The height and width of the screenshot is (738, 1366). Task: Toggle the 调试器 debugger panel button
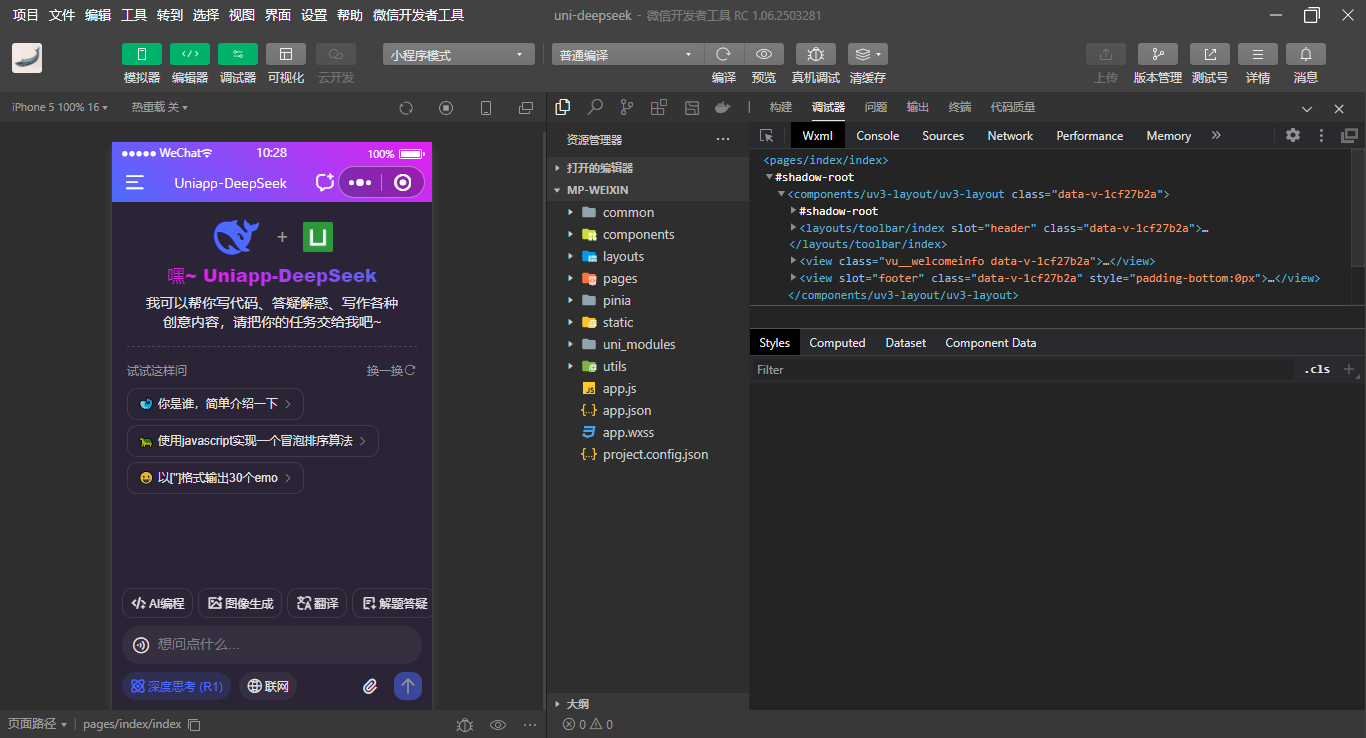[238, 54]
